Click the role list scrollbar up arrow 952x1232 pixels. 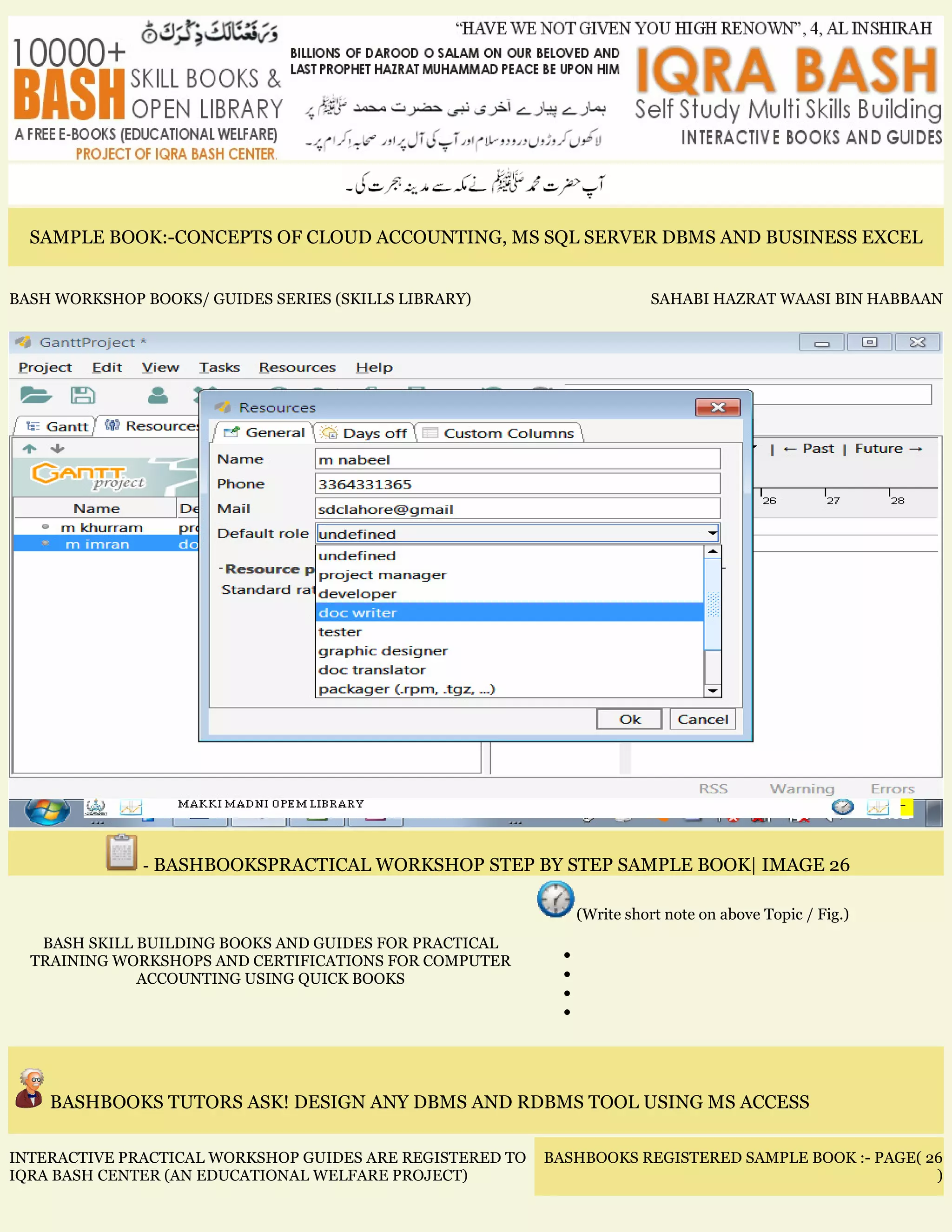click(x=713, y=552)
